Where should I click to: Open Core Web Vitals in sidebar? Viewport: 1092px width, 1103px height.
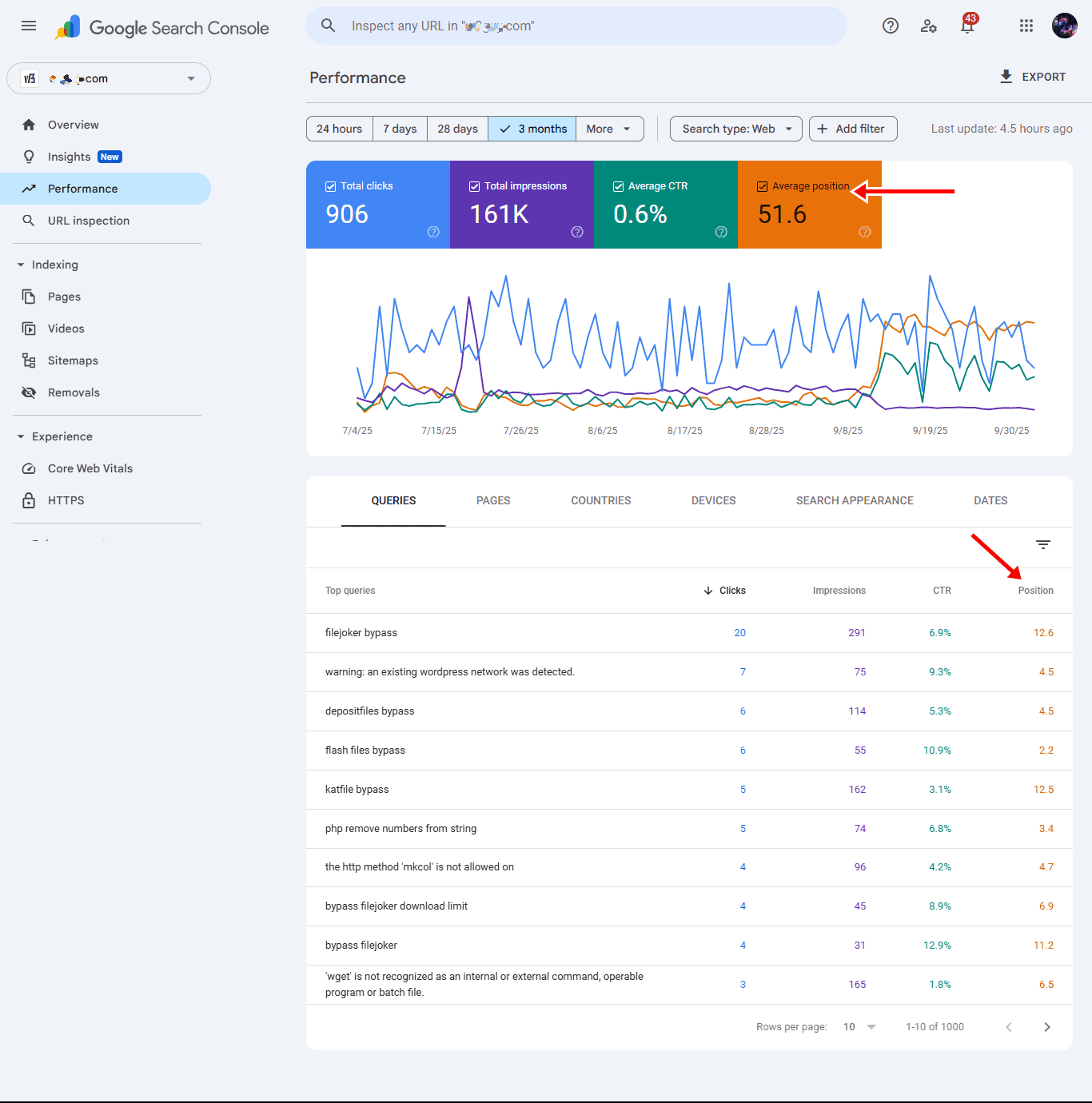coord(90,468)
